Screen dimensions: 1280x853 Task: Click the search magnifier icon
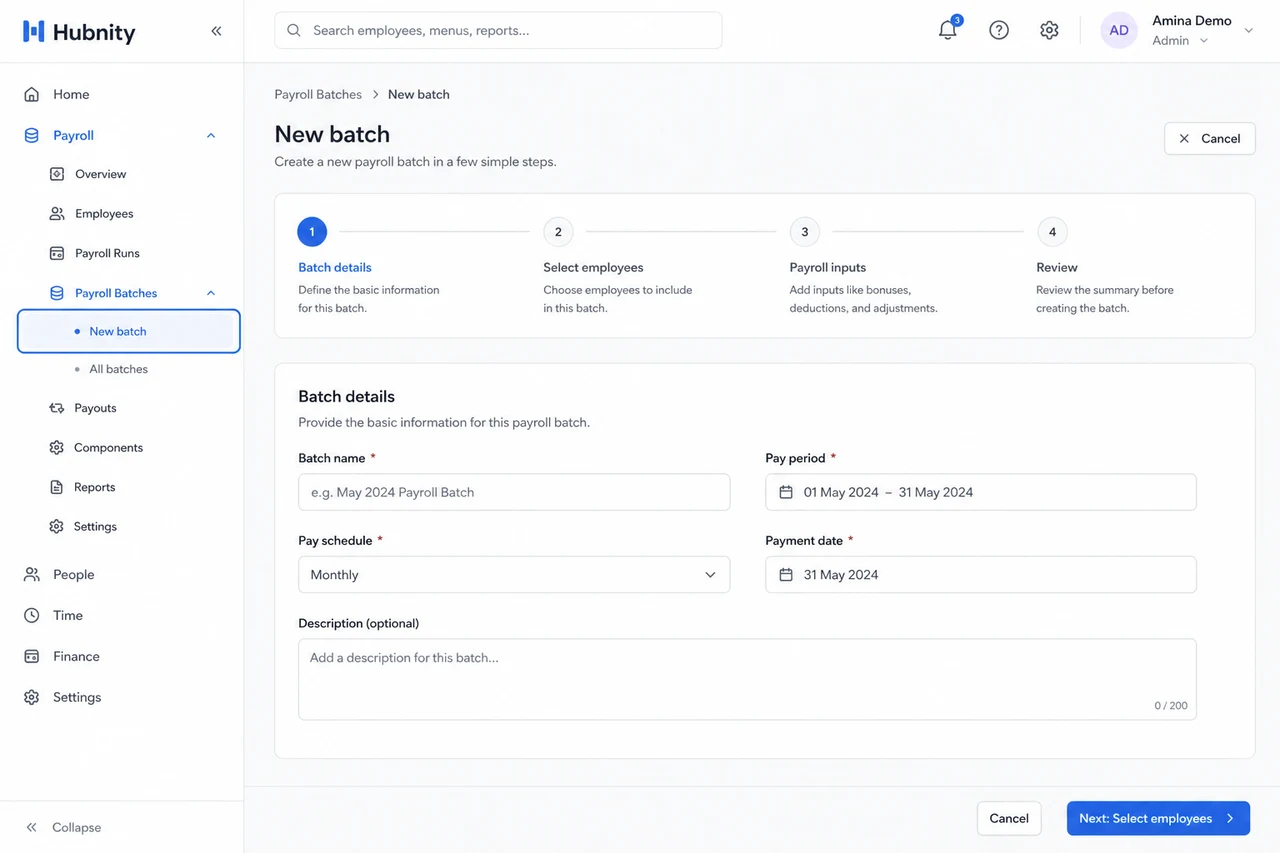click(x=294, y=30)
